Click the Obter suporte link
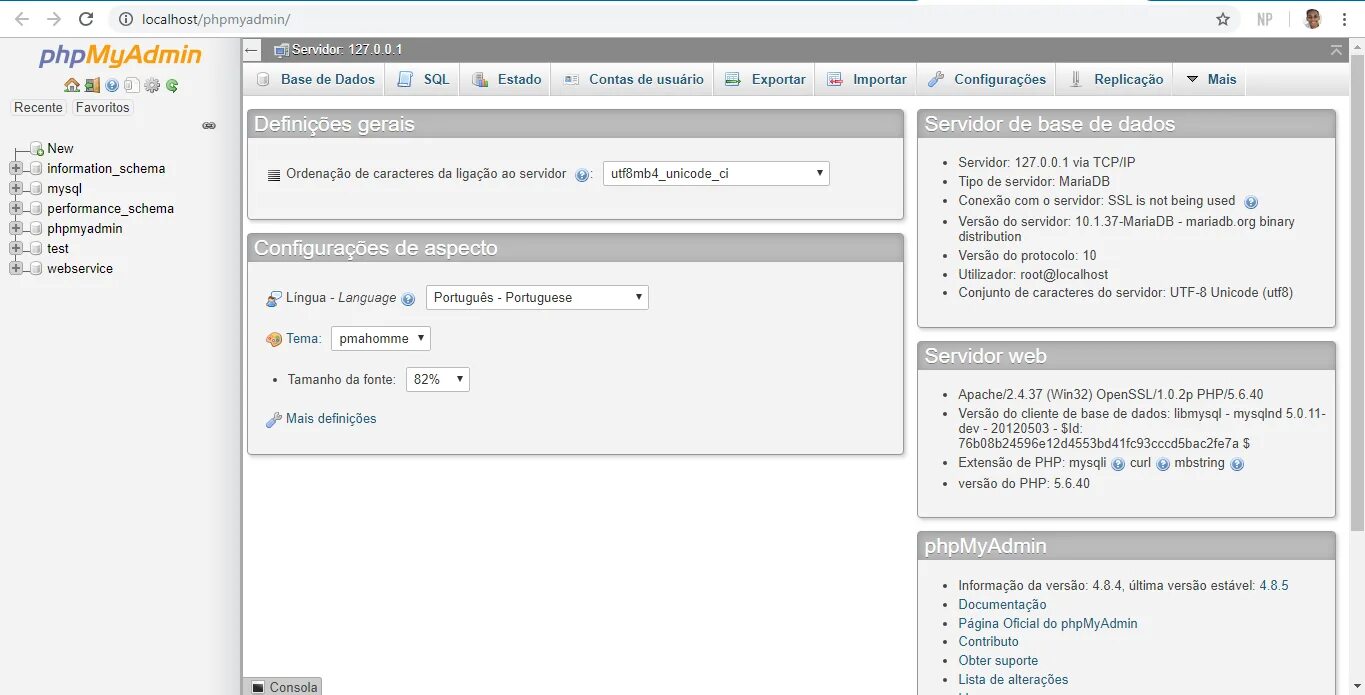The width and height of the screenshot is (1365, 695). pos(998,660)
